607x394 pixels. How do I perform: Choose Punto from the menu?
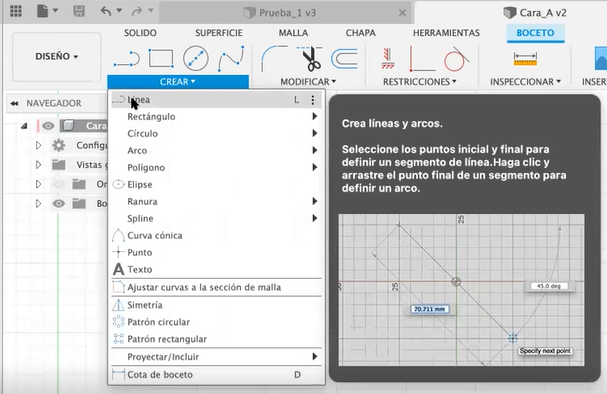pos(217,253)
